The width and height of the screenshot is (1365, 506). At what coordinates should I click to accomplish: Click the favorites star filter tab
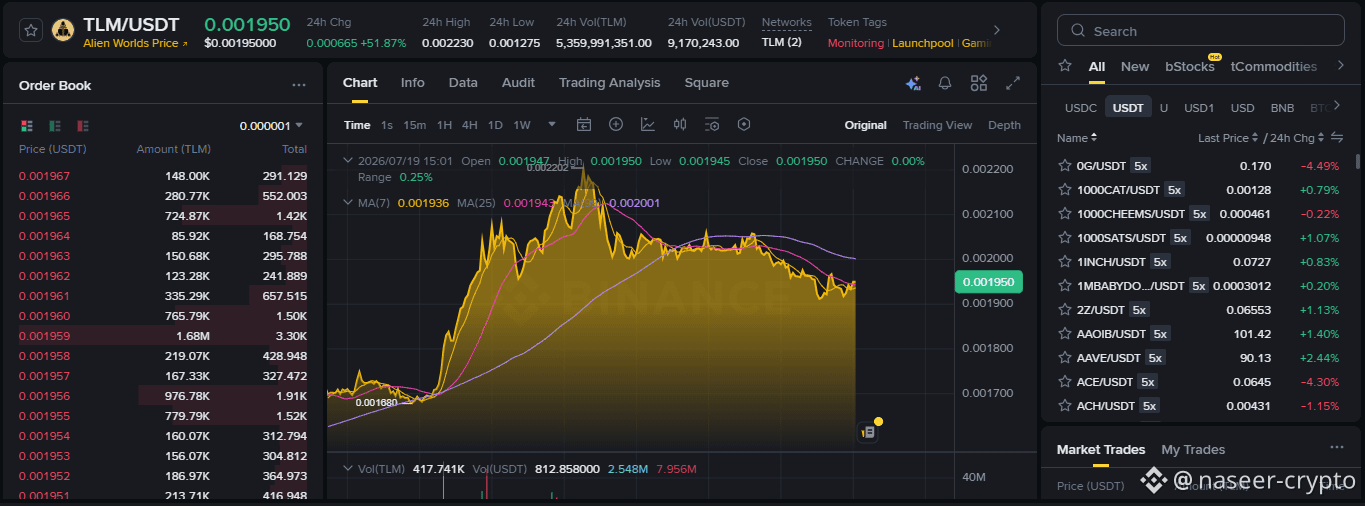point(1065,66)
